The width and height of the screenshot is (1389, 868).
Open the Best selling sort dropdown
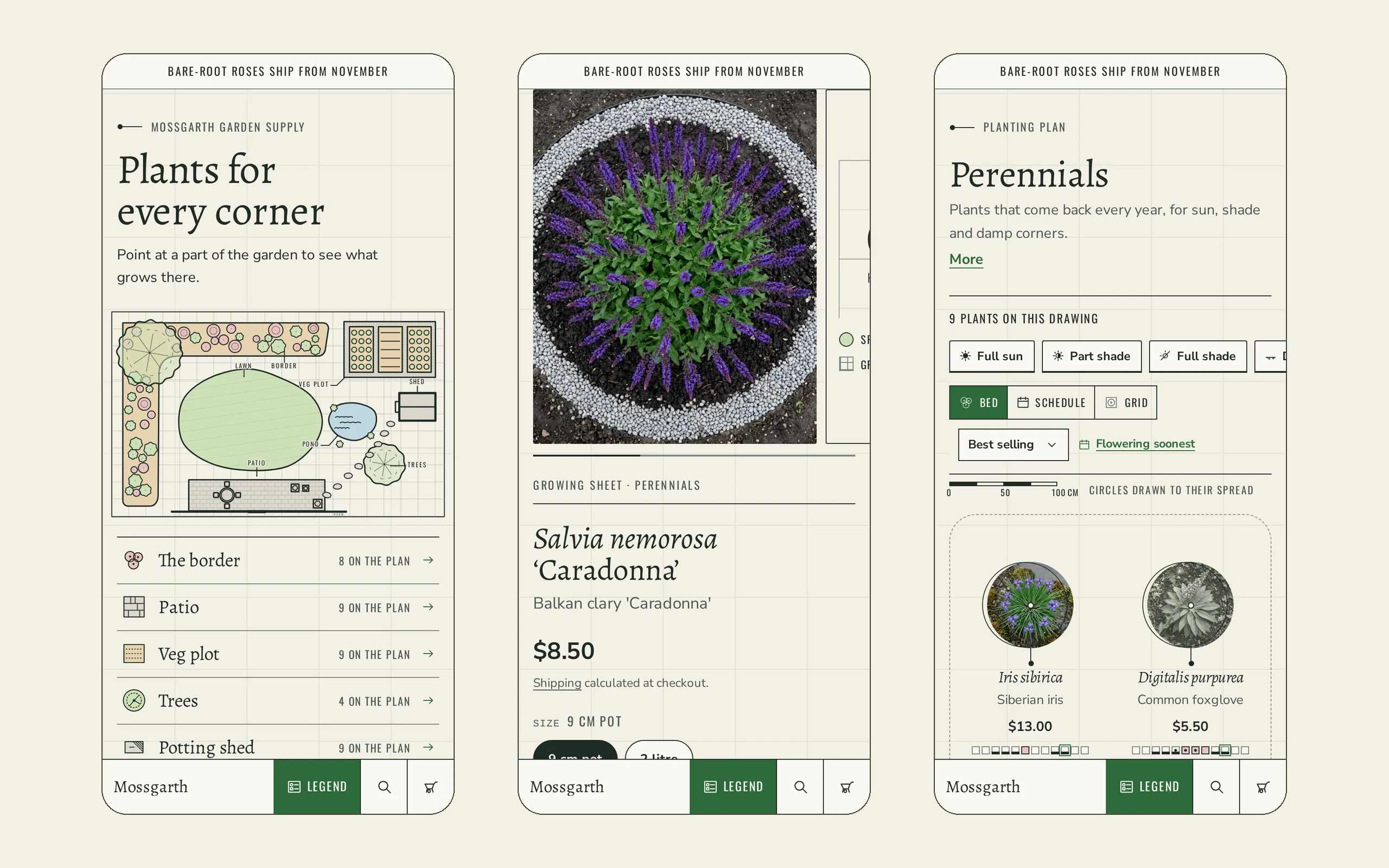click(1013, 444)
